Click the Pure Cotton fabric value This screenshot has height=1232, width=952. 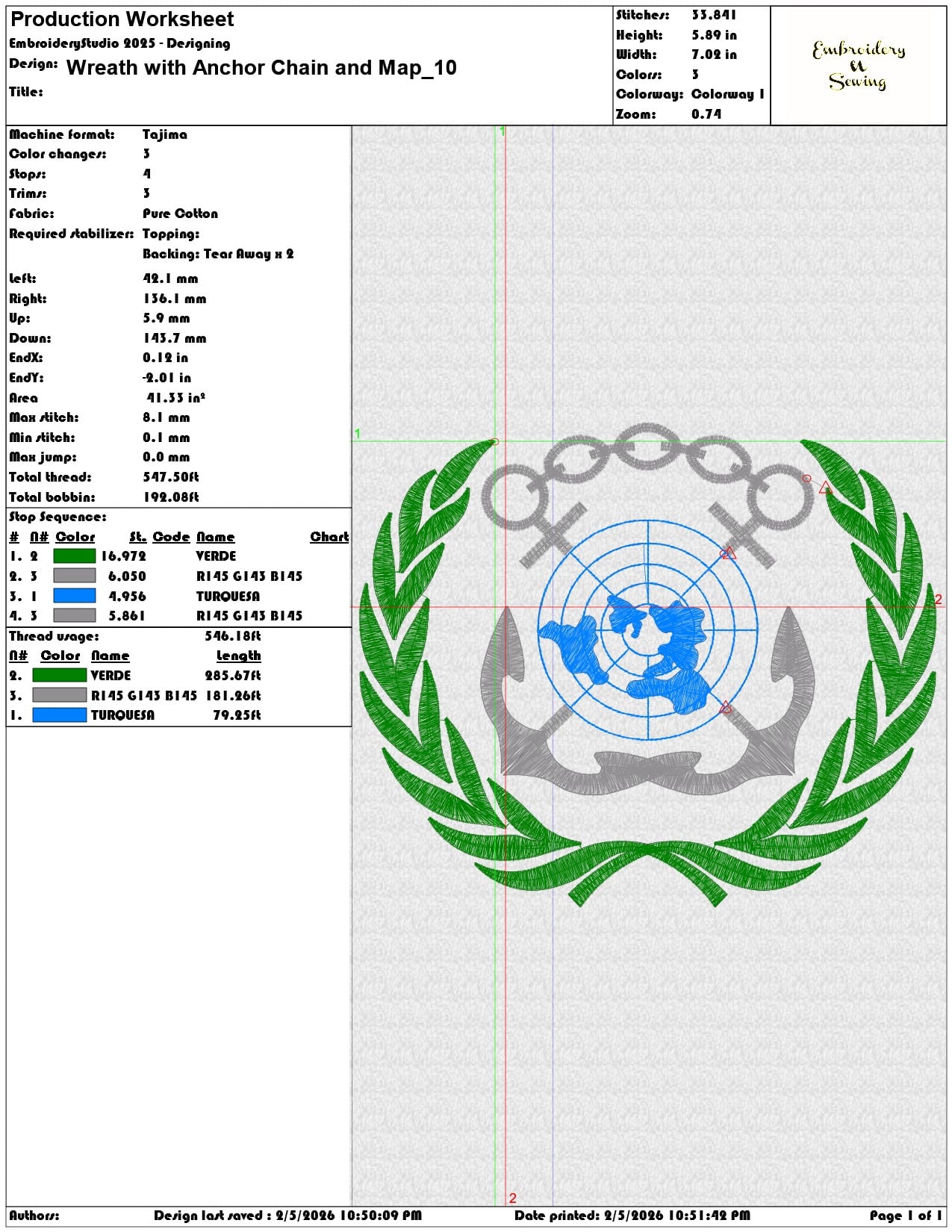coord(181,214)
